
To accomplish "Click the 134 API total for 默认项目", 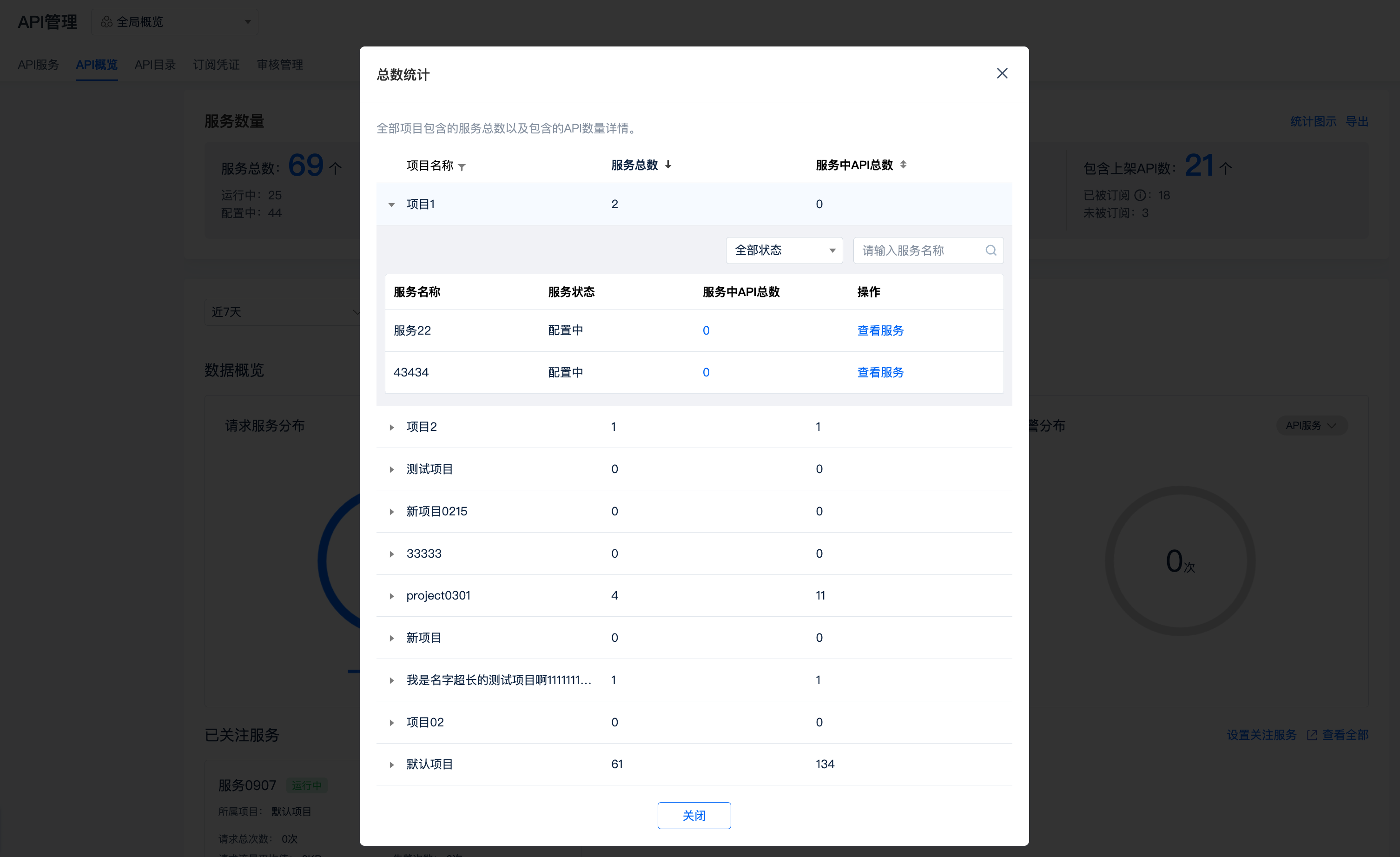I will pyautogui.click(x=825, y=765).
